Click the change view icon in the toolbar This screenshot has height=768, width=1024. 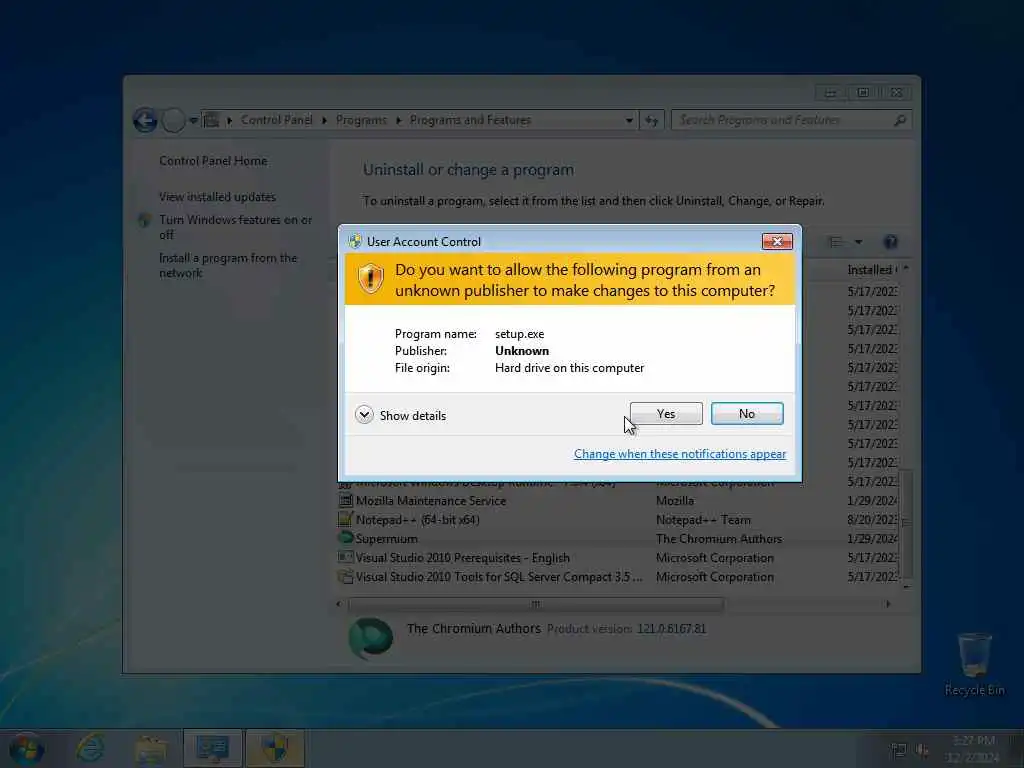click(x=836, y=242)
